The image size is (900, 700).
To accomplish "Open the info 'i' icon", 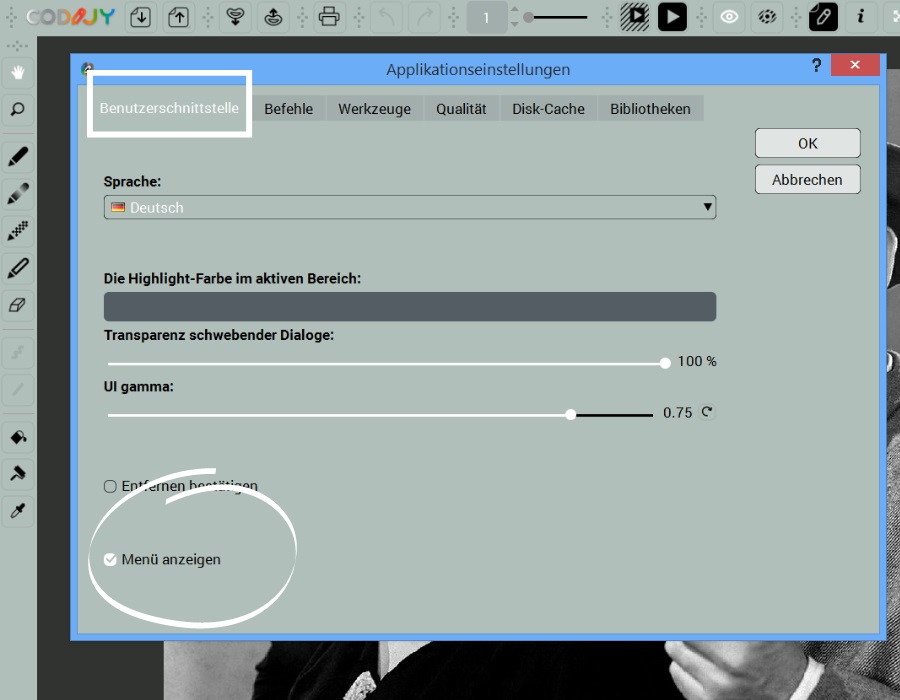I will tap(860, 17).
